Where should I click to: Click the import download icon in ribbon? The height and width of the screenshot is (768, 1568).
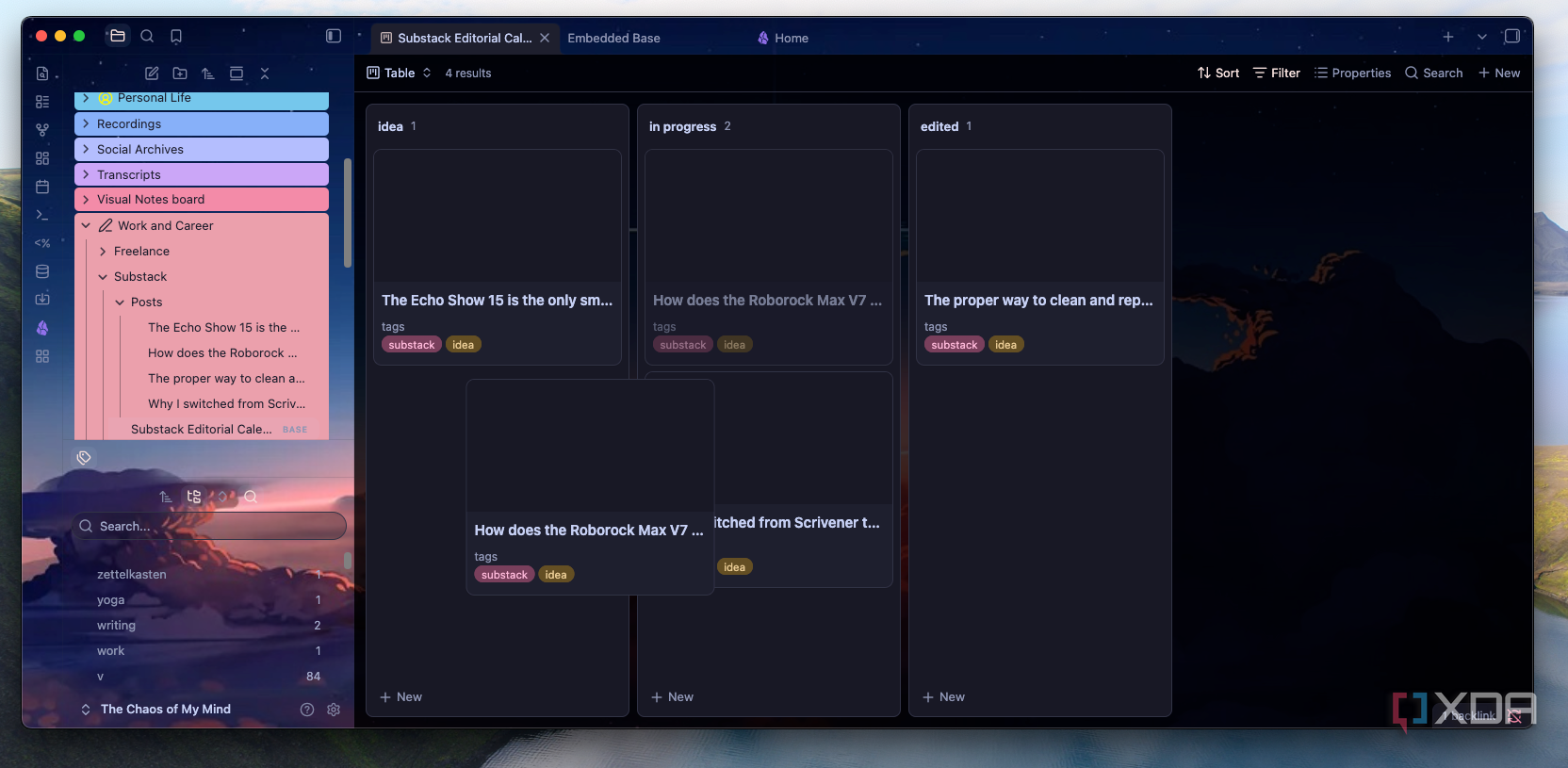(x=42, y=300)
